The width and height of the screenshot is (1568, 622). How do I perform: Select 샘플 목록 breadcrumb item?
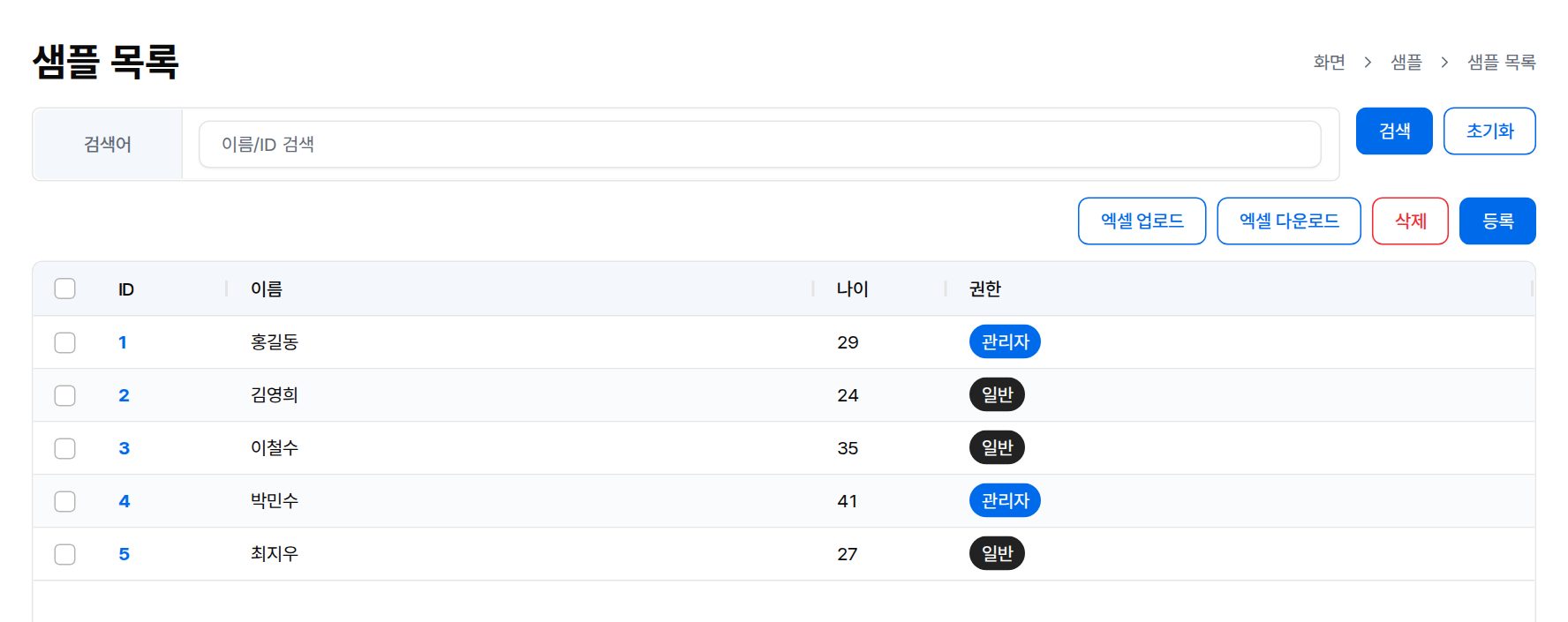(x=1502, y=62)
